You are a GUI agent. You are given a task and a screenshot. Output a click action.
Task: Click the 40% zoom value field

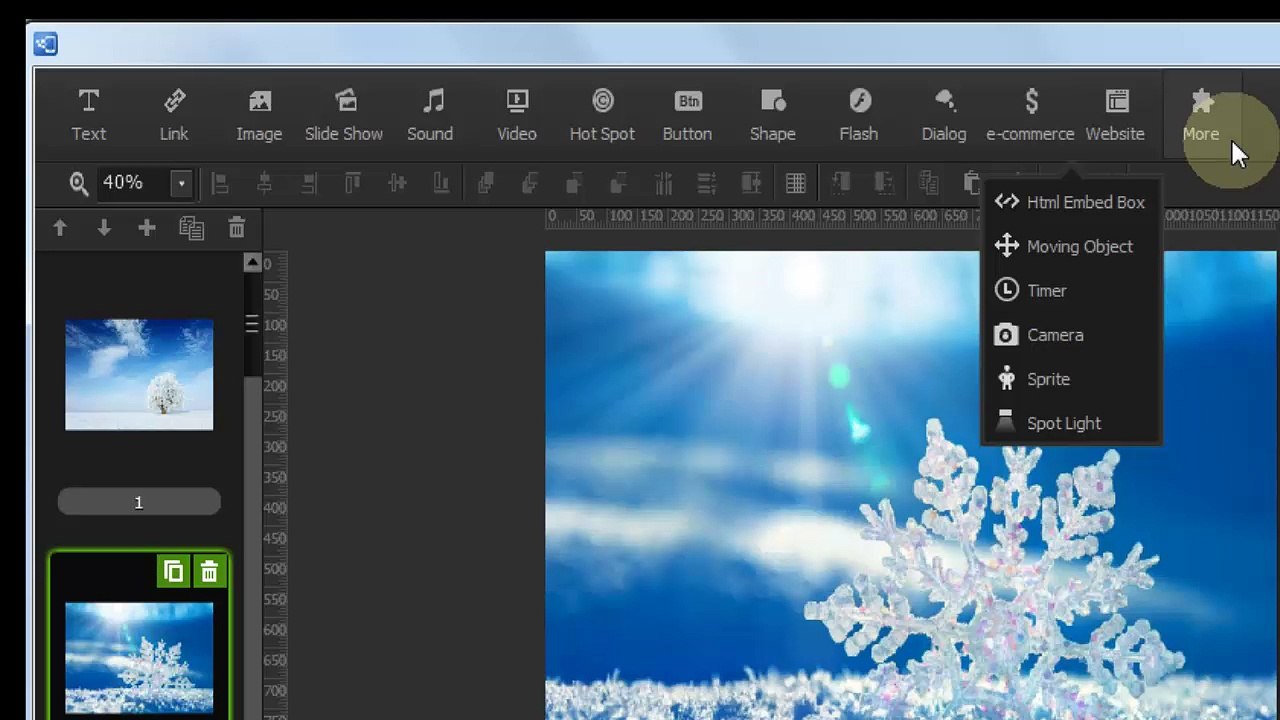tap(134, 183)
